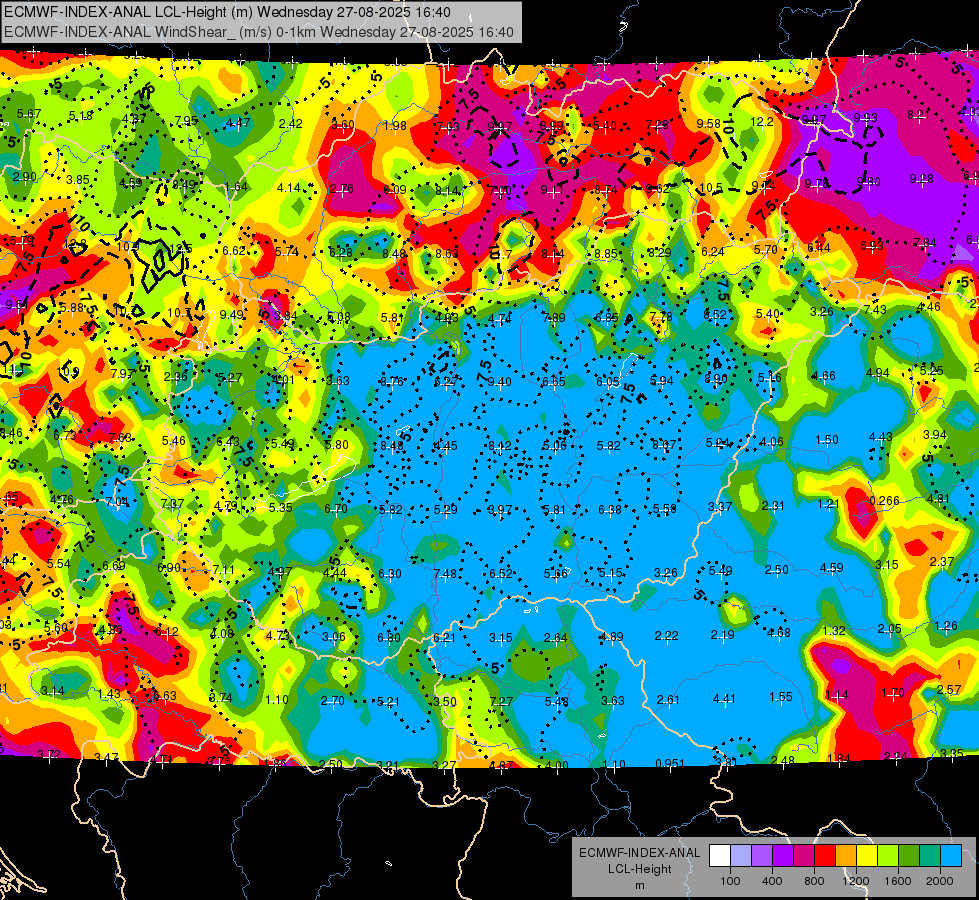Select the magenta-pink legend swatch
Screen dimensions: 979x900
(x=804, y=856)
